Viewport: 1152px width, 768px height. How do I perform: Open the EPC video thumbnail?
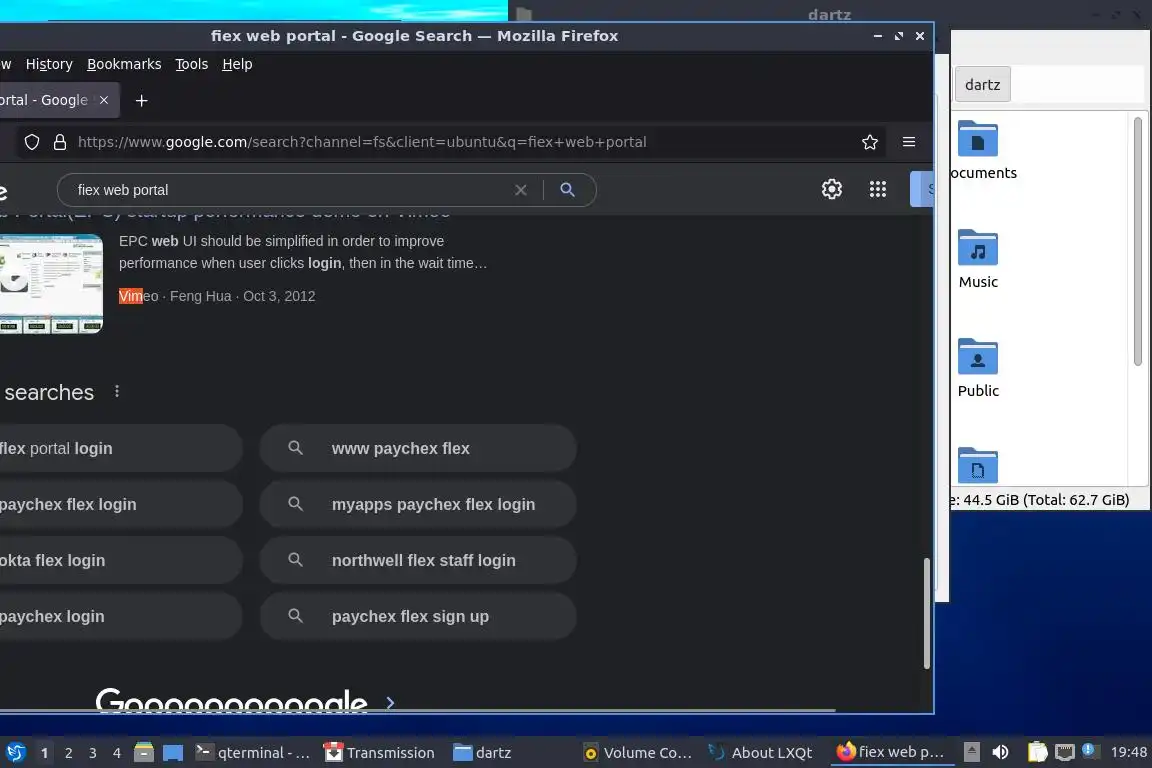[x=51, y=284]
